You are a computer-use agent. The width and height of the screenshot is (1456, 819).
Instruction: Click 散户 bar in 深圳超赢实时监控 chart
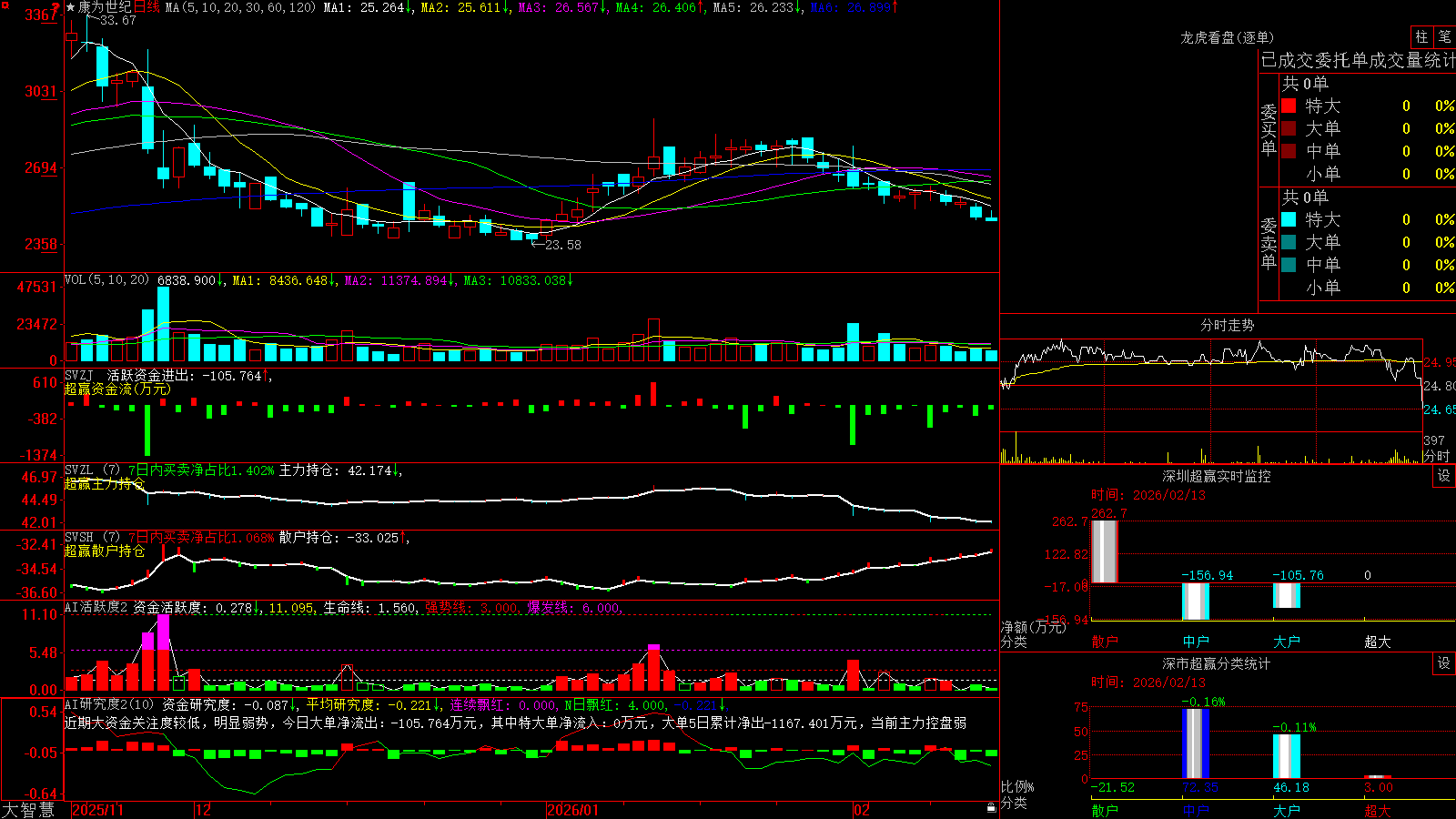[x=1105, y=551]
